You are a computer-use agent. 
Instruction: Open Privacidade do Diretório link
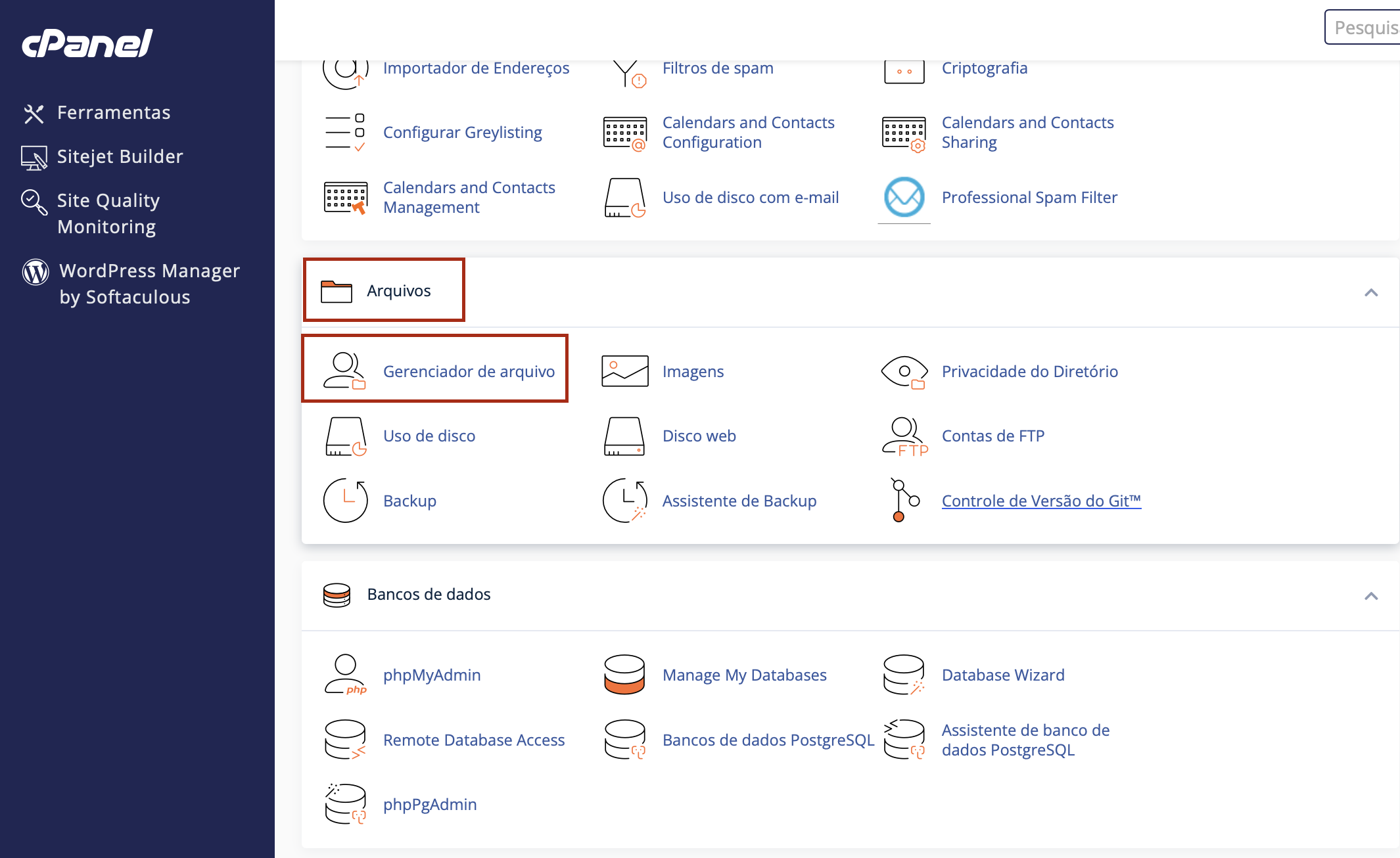[x=1029, y=372]
